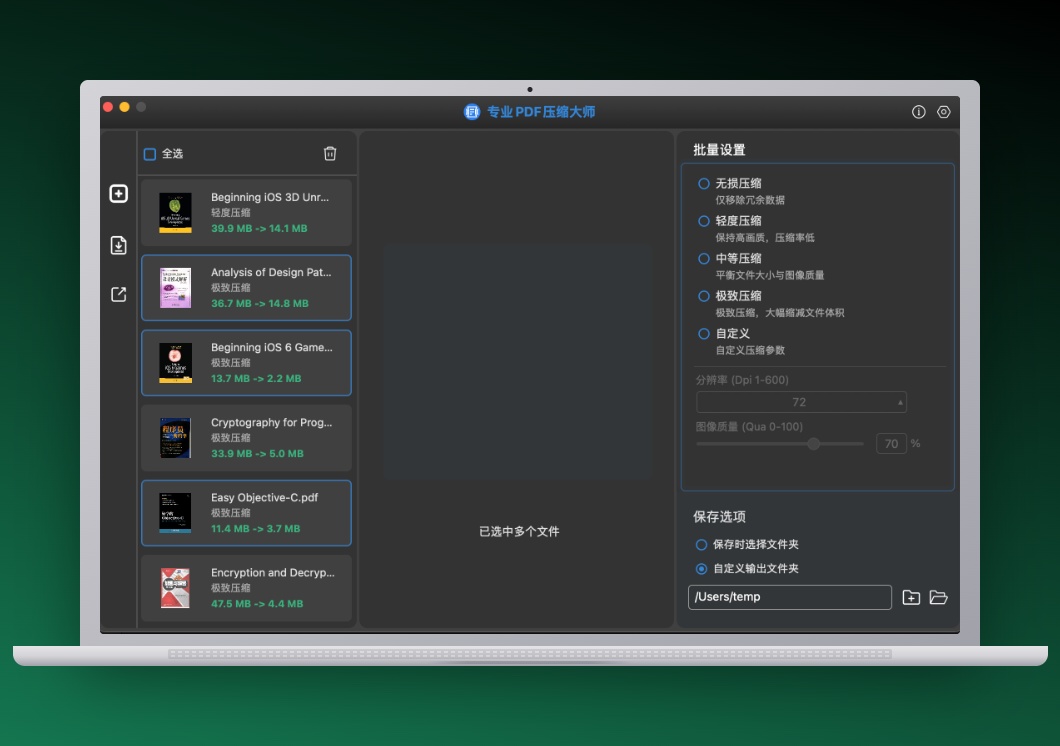This screenshot has height=746, width=1060.
Task: Click thumbnail of Beginning iOS 3D Unr... book
Action: 175,213
